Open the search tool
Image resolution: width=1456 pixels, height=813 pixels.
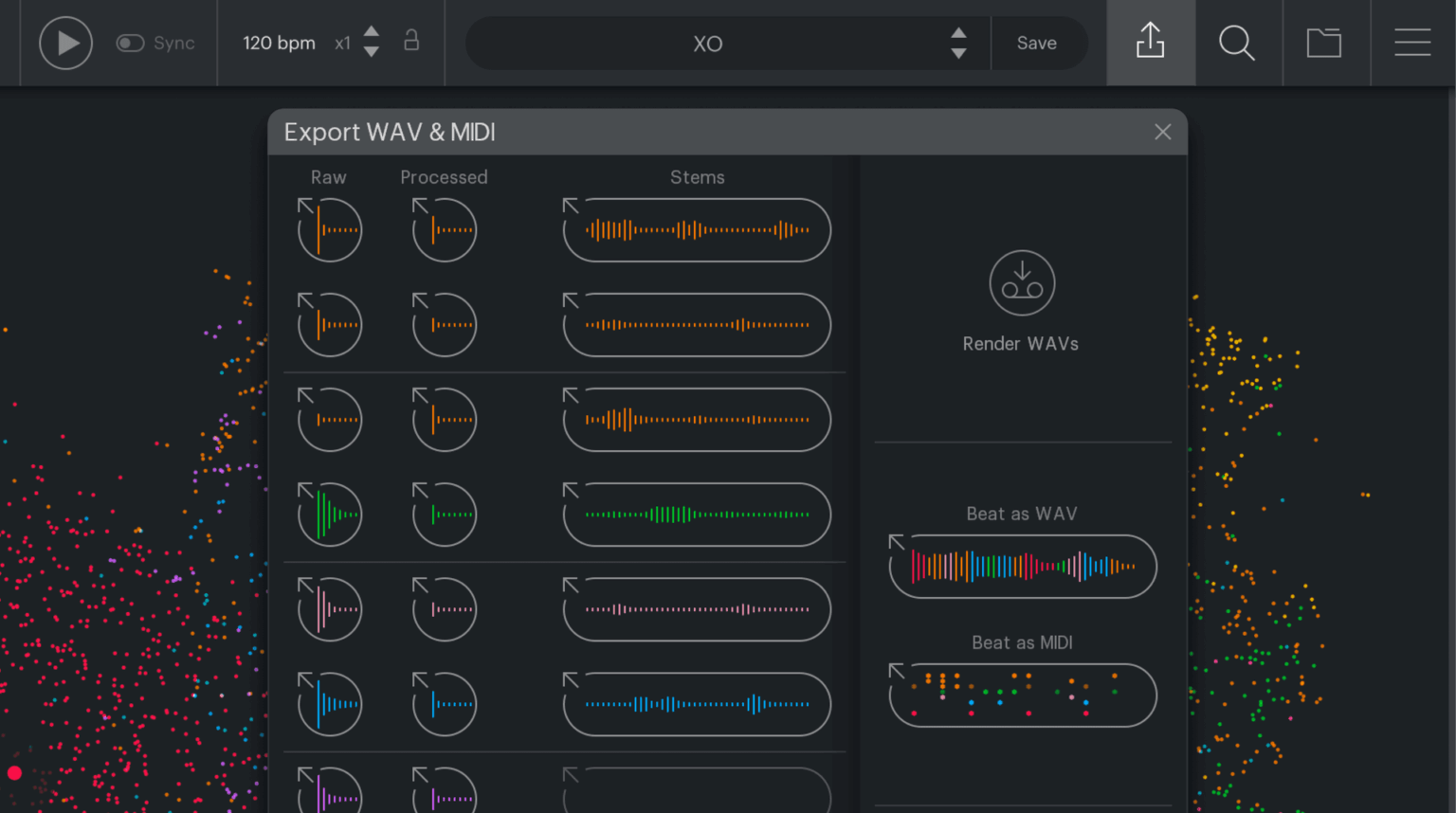pos(1238,43)
